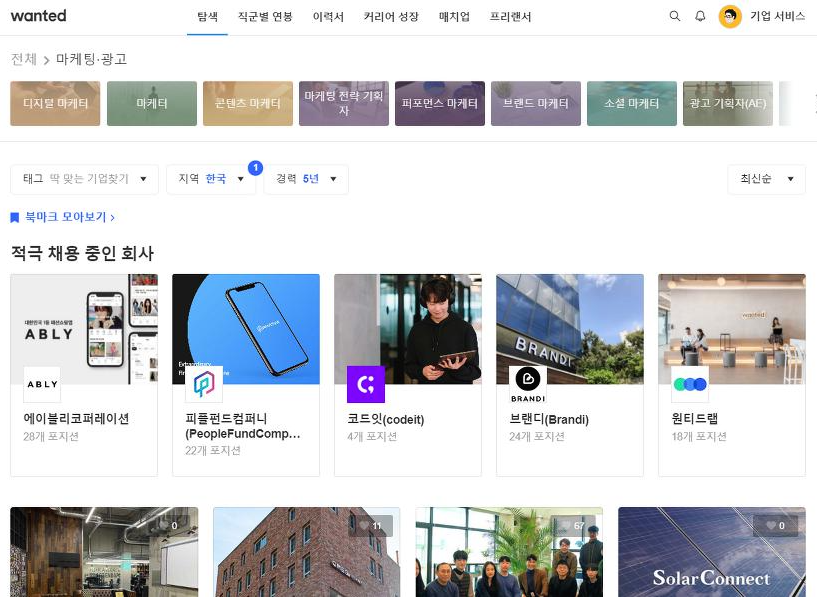Open 북마크 모아보기 link
The height and width of the screenshot is (597, 817).
pyautogui.click(x=70, y=217)
